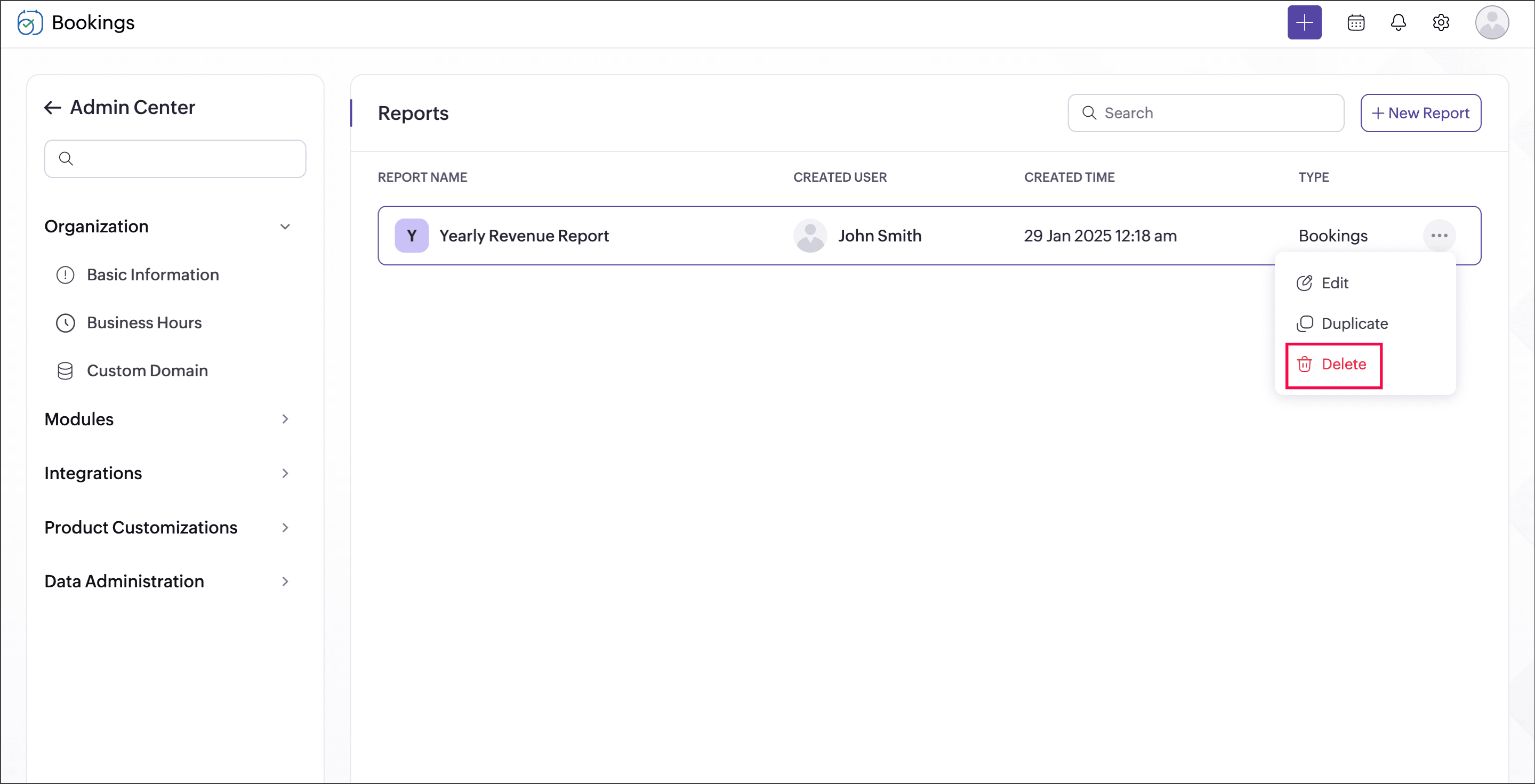Viewport: 1535px width, 784px height.
Task: Collapse the Organization section
Action: (x=285, y=227)
